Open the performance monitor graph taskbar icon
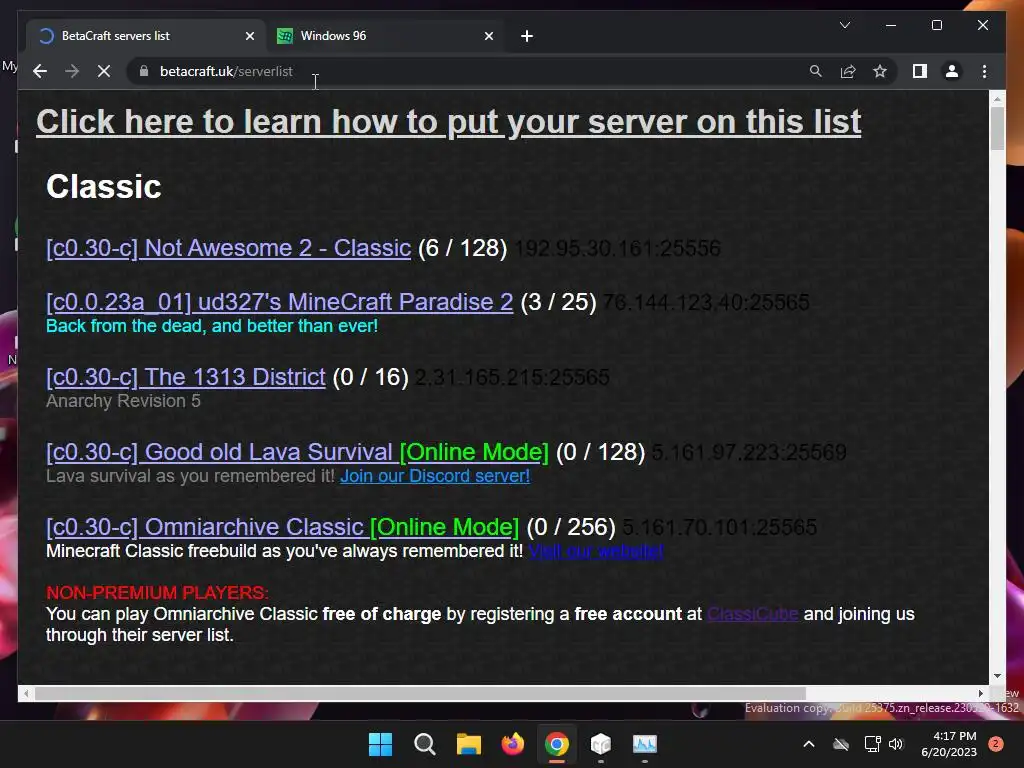 pos(645,744)
